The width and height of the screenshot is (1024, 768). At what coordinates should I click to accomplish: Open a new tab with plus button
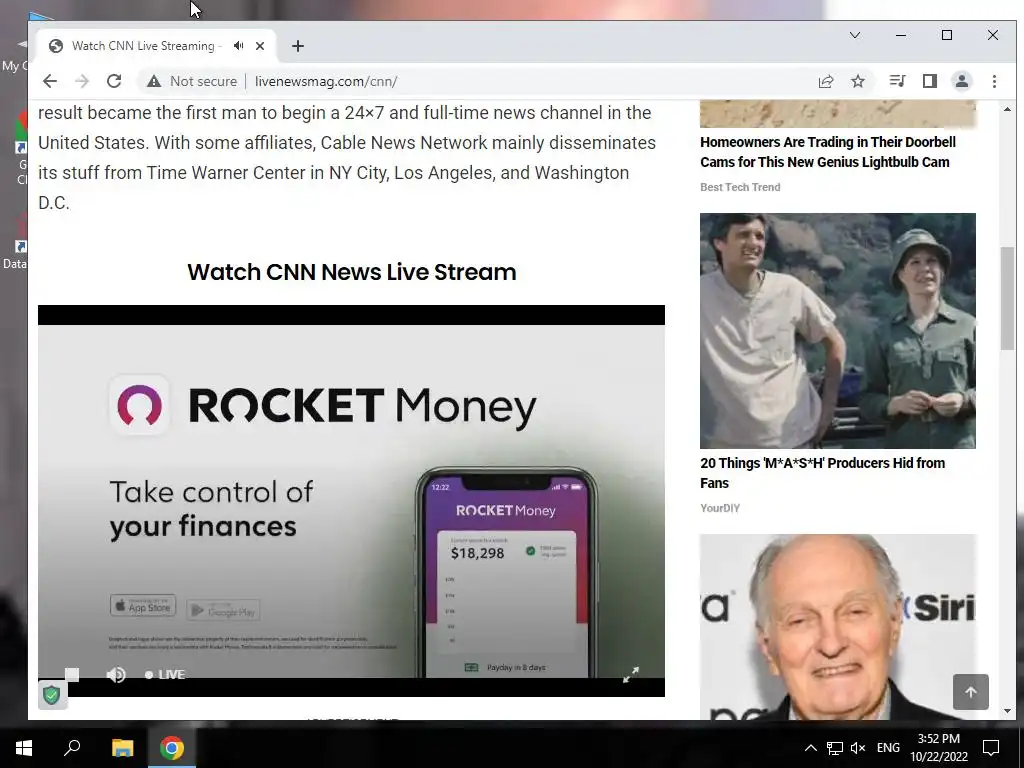(298, 46)
